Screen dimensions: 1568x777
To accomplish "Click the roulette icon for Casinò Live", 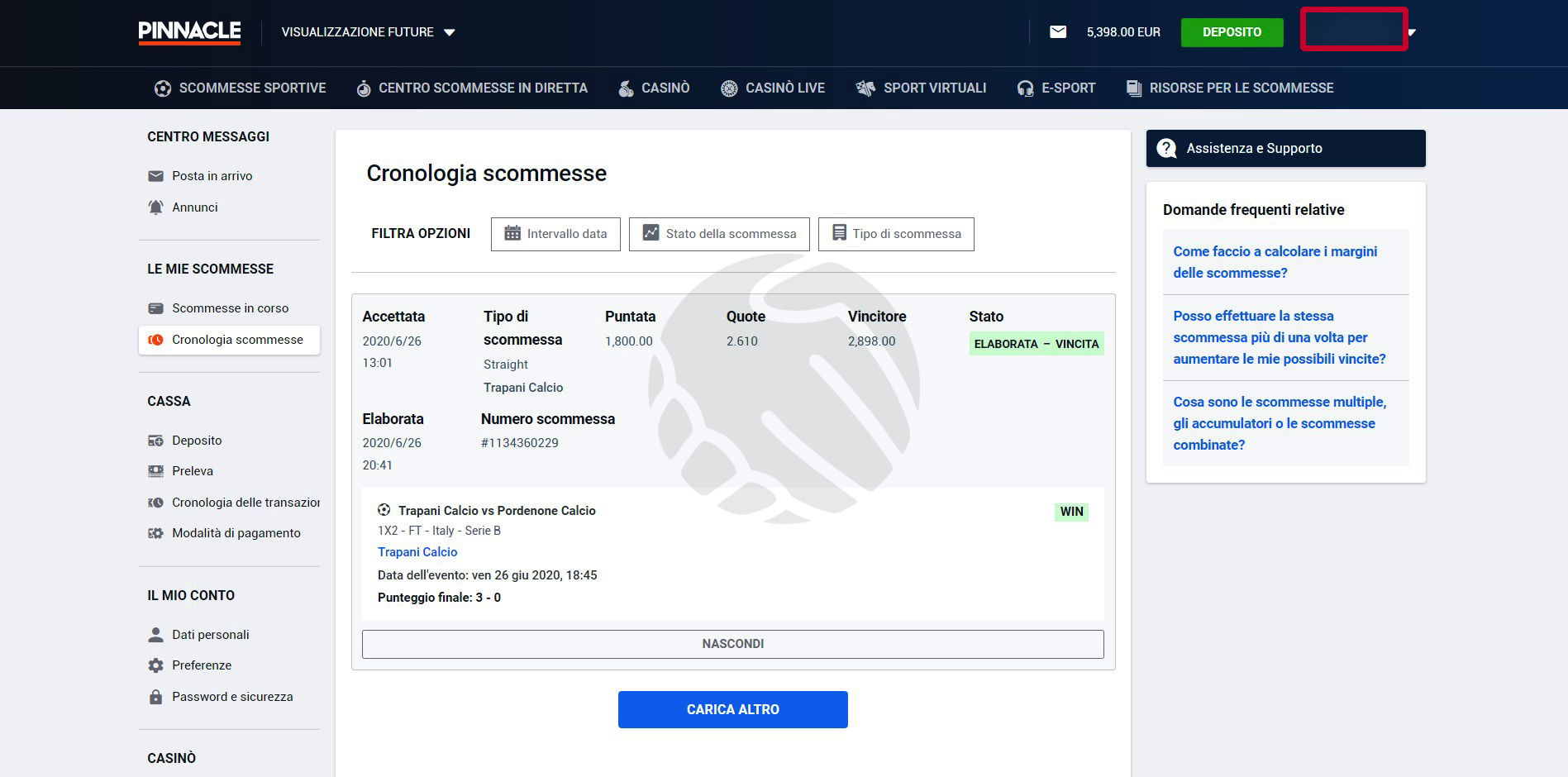I will tap(729, 88).
